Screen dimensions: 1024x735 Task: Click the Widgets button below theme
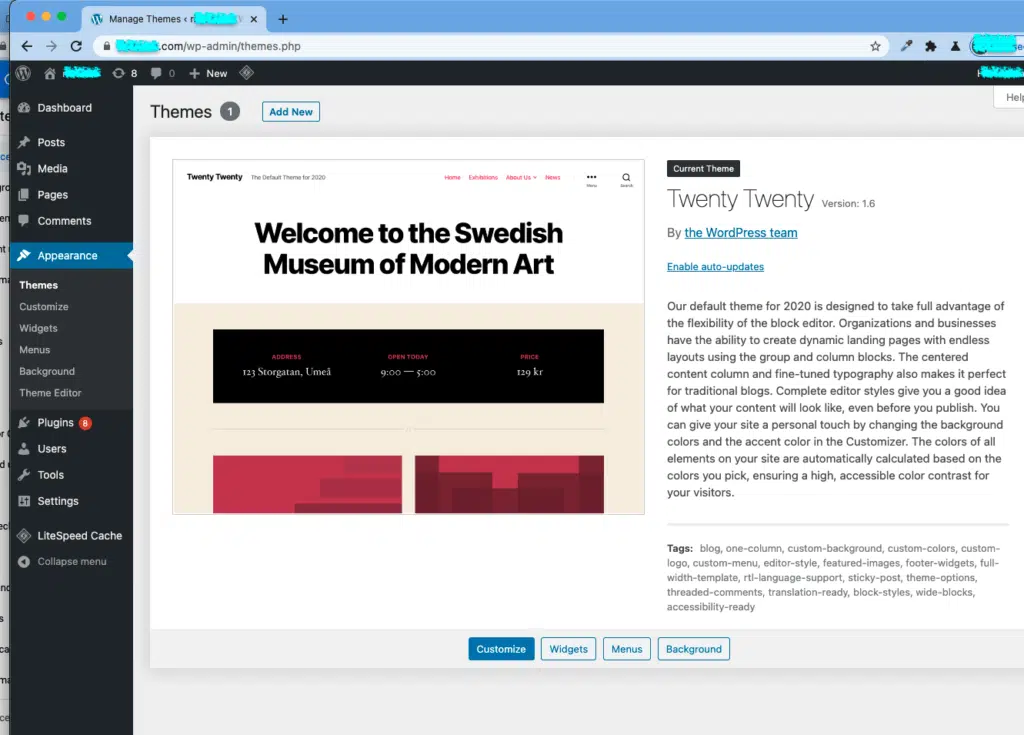(568, 649)
